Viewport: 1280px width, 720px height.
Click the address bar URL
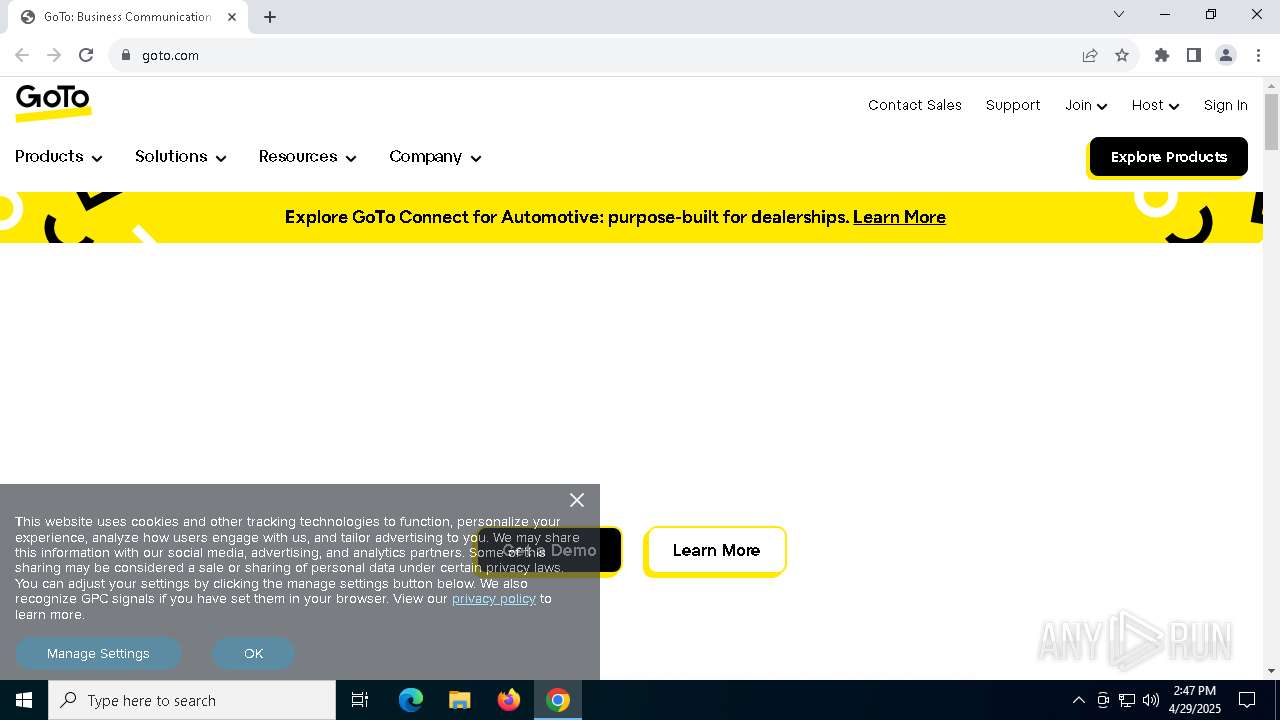pos(170,55)
